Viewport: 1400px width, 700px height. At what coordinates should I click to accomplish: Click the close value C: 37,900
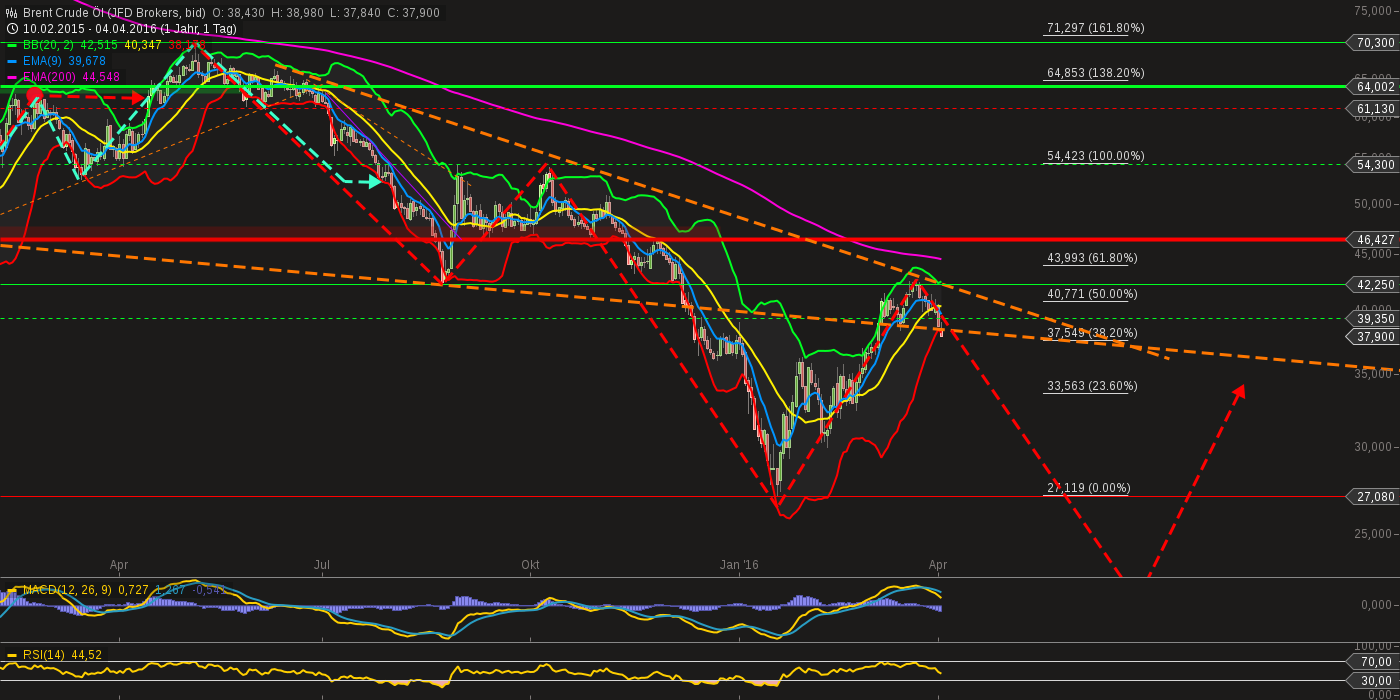click(x=412, y=13)
